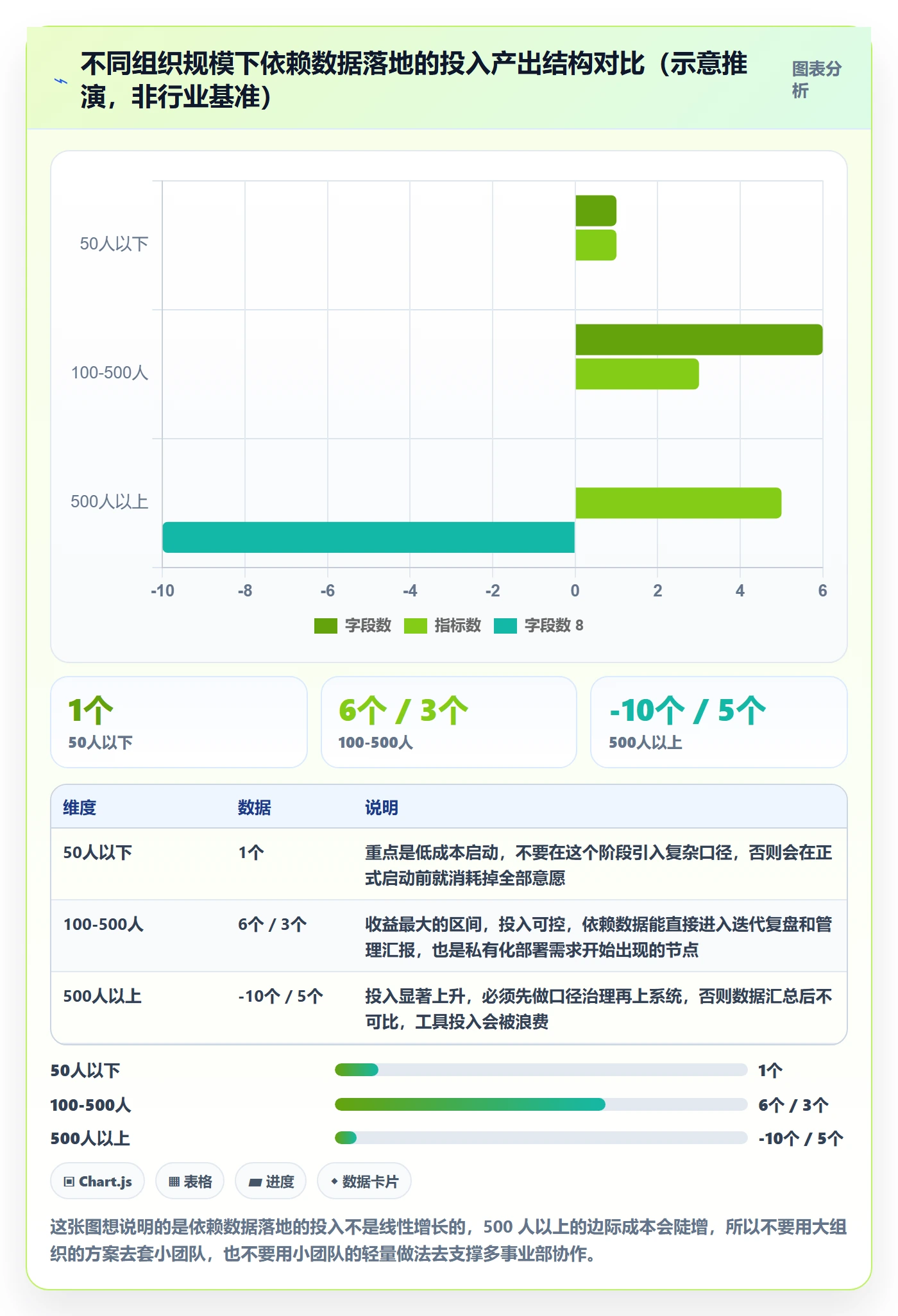Click the table description starting 收益最大的区间
Viewport: 898px width, 1316px height.
(x=598, y=937)
